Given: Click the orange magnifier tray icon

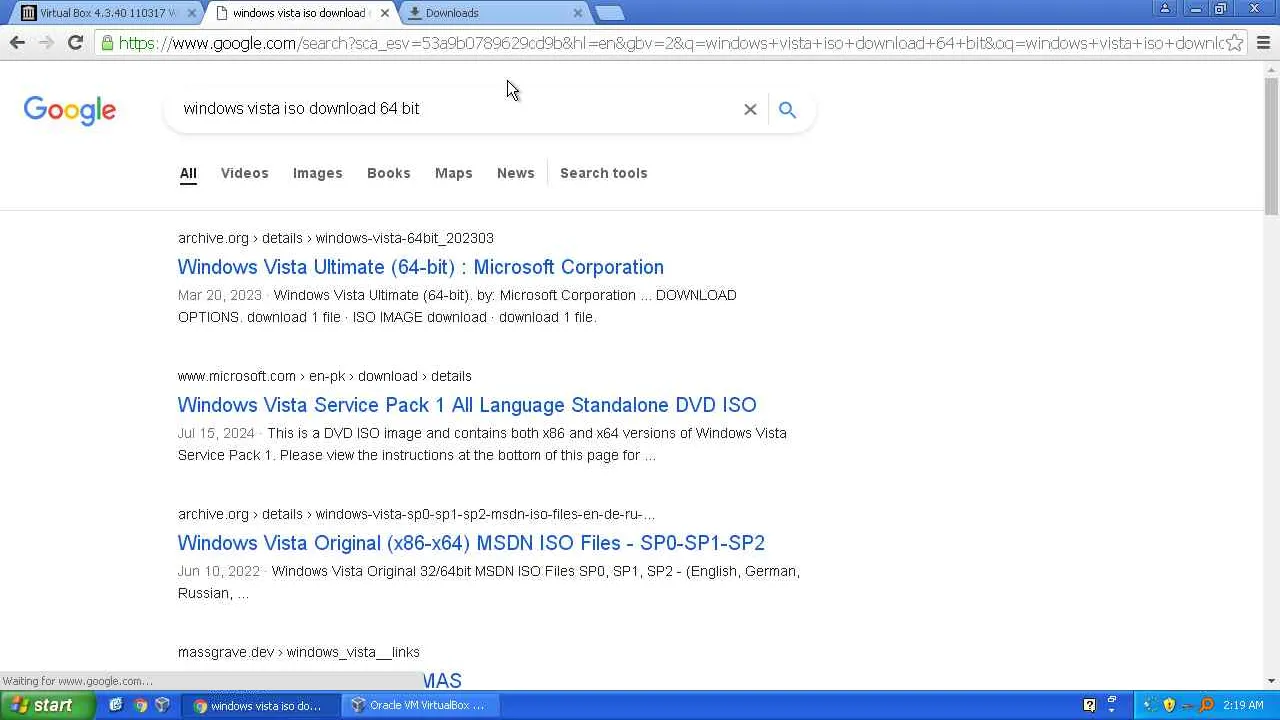Looking at the screenshot, I should tap(1207, 705).
